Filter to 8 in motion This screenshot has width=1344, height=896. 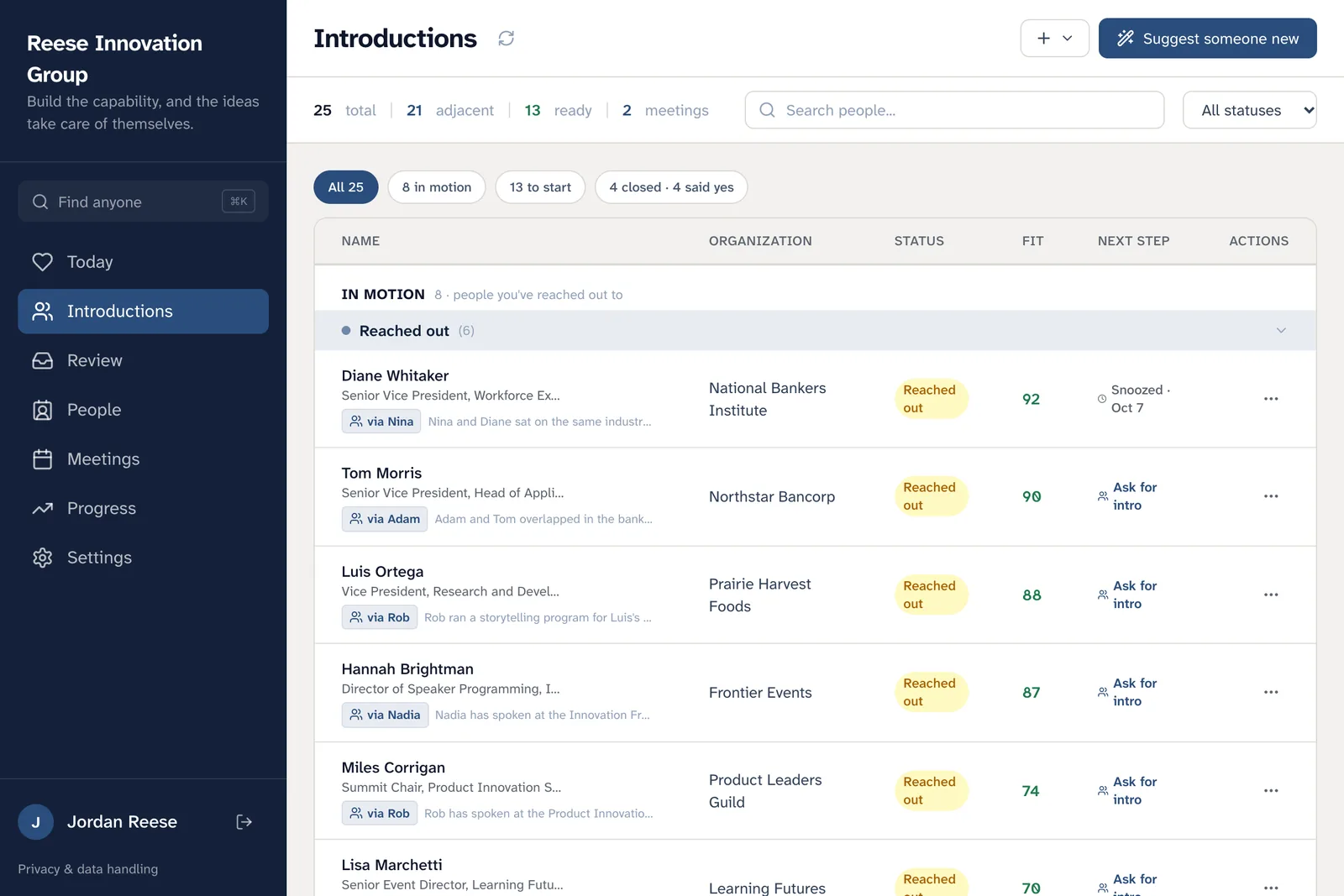point(437,187)
